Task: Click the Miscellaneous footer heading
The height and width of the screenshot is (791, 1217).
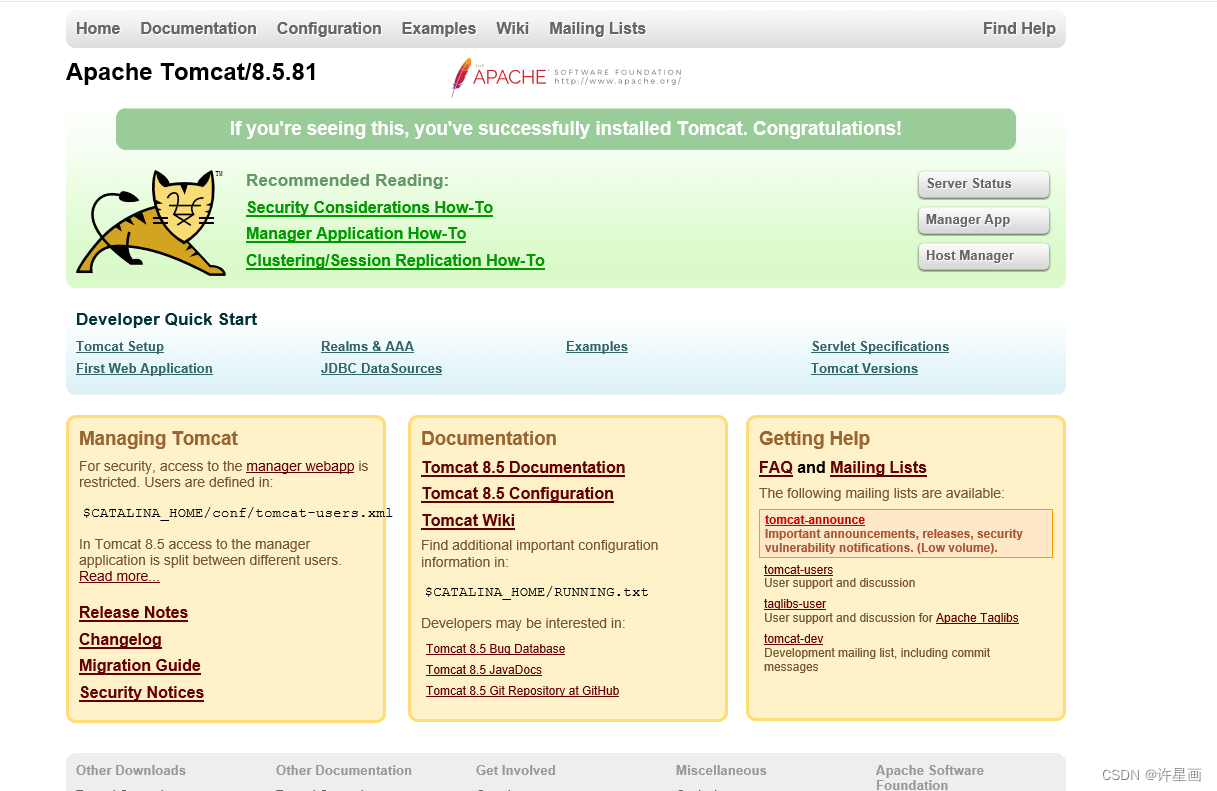Action: click(721, 770)
